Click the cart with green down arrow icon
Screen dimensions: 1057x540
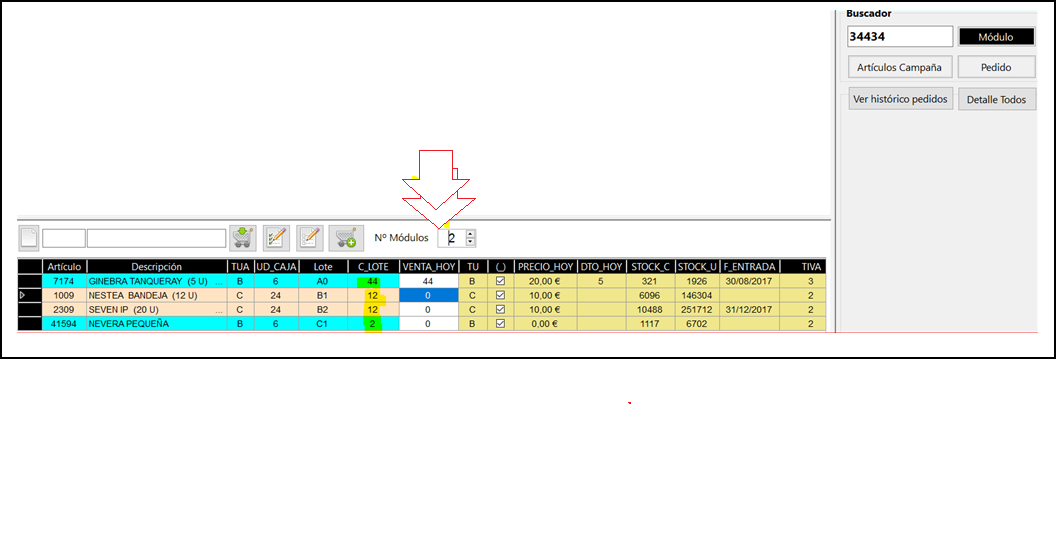click(243, 238)
